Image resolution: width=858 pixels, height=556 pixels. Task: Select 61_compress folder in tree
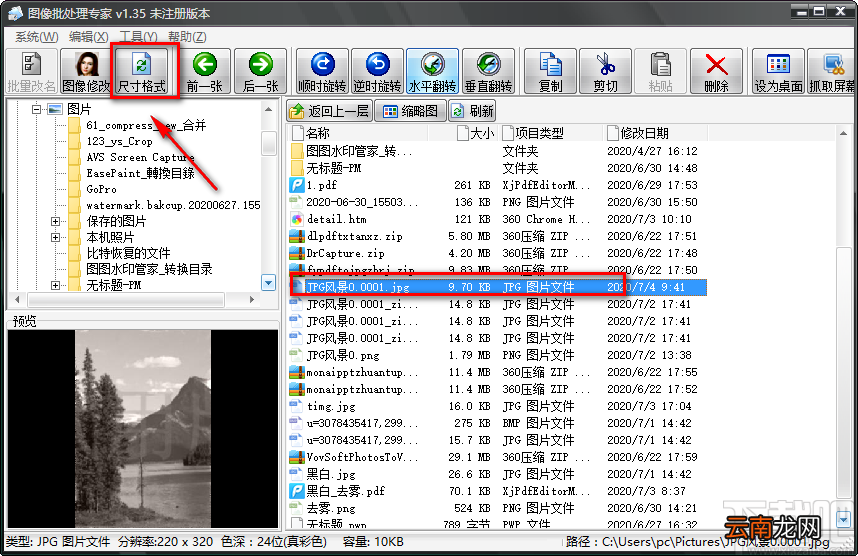tap(146, 125)
